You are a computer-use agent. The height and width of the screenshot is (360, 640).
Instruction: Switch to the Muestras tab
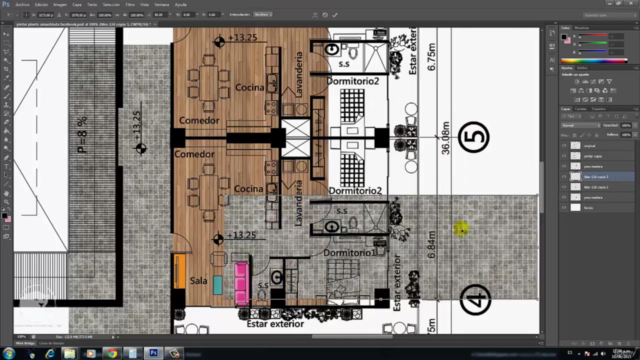tap(582, 28)
